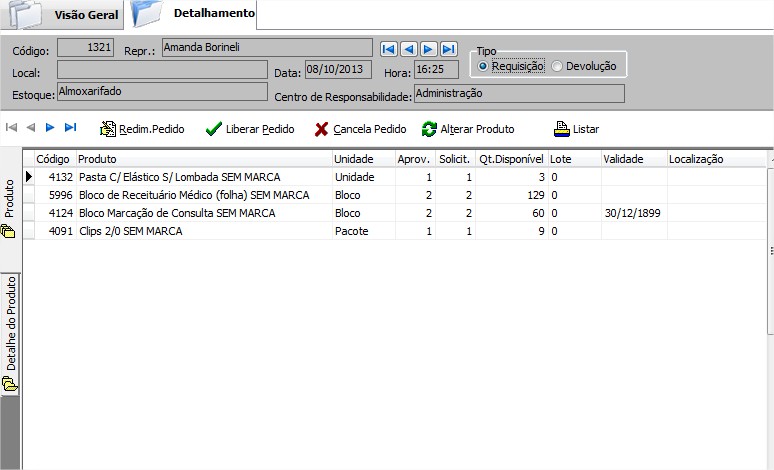The image size is (774, 470).
Task: Click the Alterar Produto refresh icon
Action: pyautogui.click(x=429, y=129)
